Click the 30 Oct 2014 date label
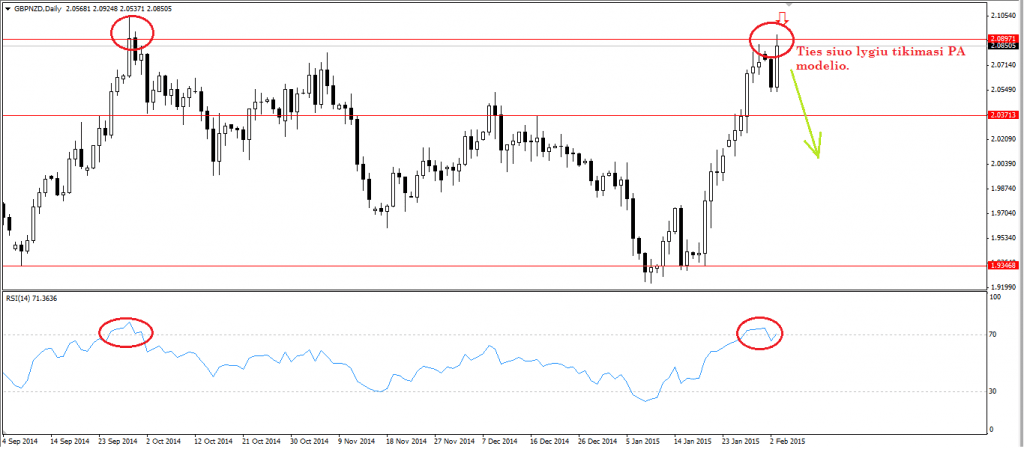The image size is (1024, 449). 310,441
